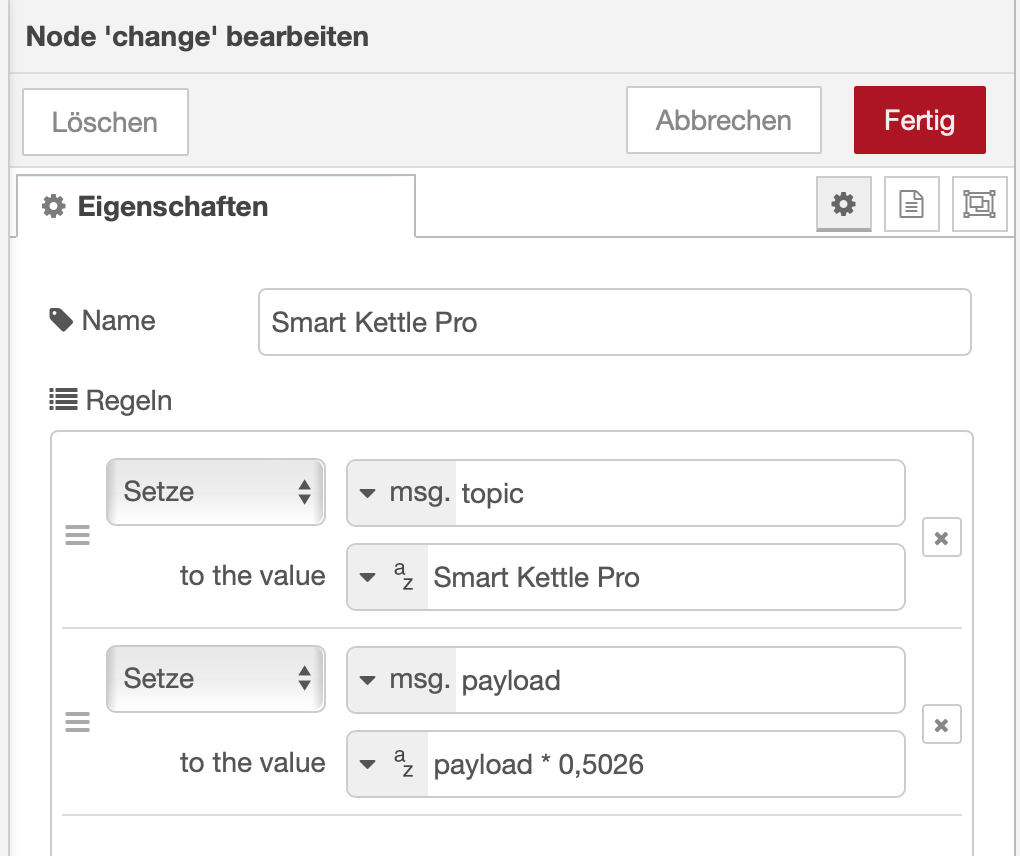Screen dimensions: 1020x856
Task: Click the Löschen button
Action: click(105, 122)
